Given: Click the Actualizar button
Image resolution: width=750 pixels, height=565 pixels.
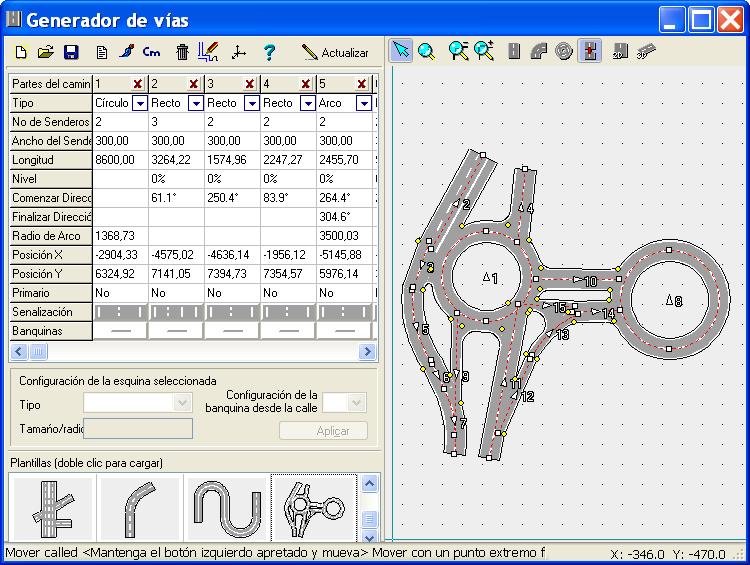Looking at the screenshot, I should click(x=335, y=52).
